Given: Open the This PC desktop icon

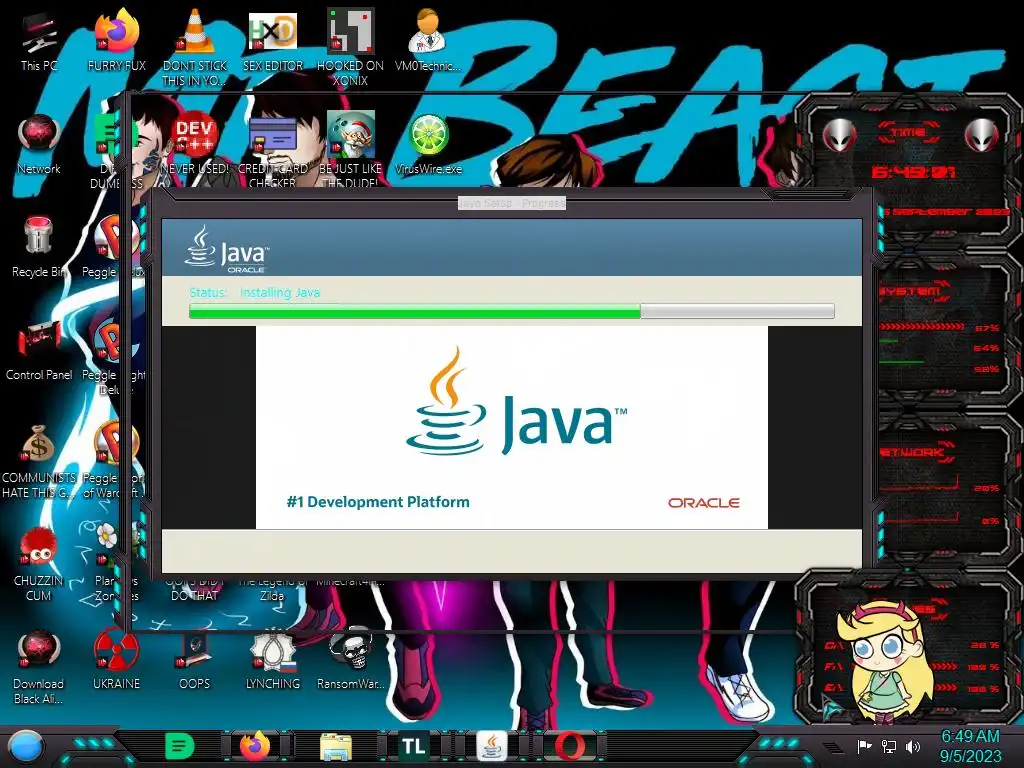Looking at the screenshot, I should pyautogui.click(x=39, y=39).
